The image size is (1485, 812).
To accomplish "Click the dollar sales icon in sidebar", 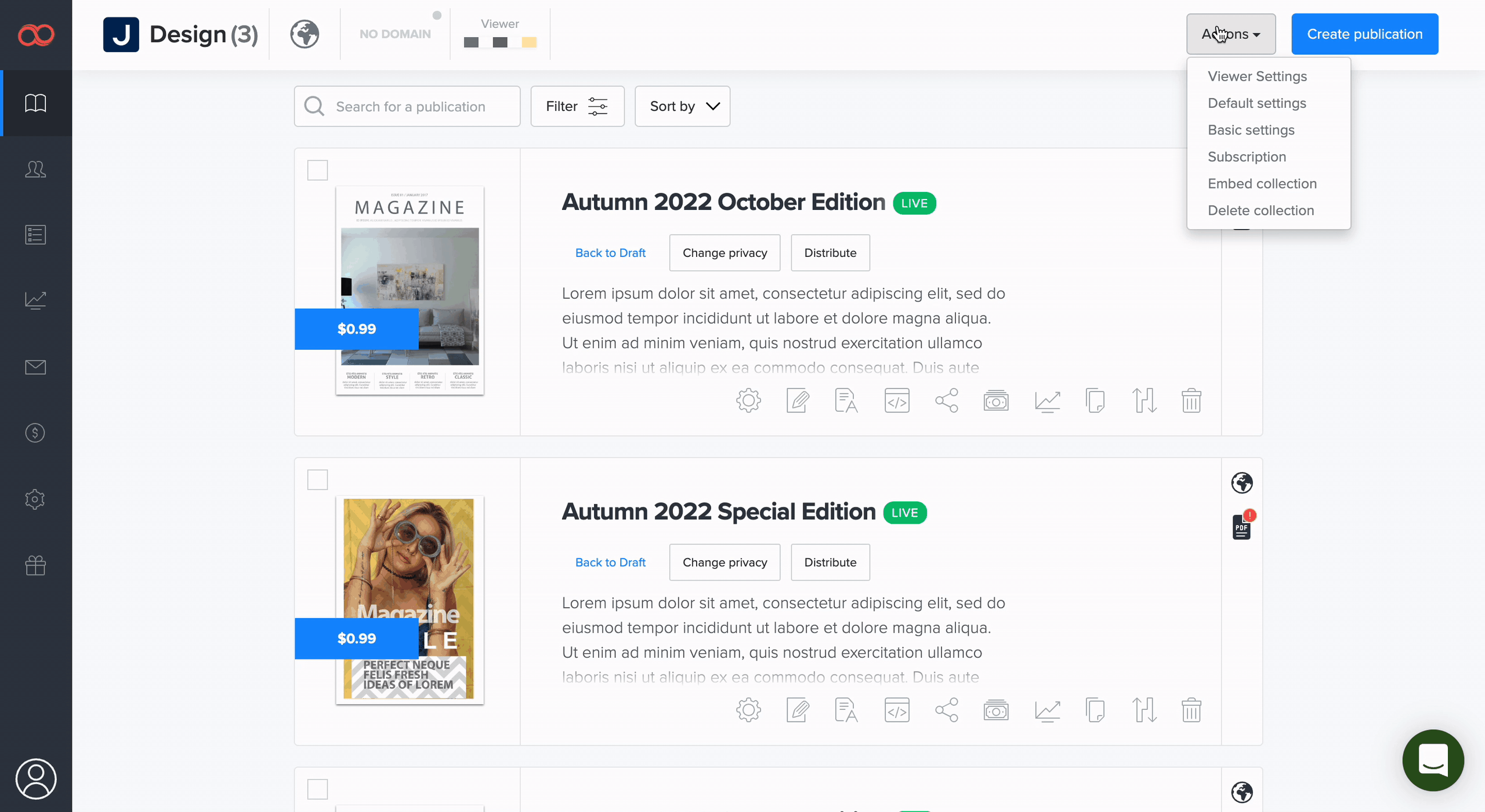I will coord(35,433).
